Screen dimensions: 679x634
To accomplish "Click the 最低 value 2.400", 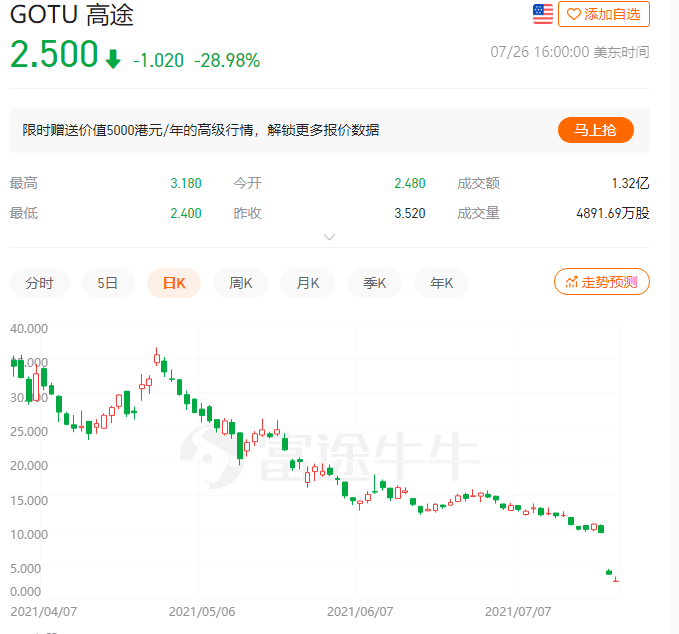I will [x=186, y=213].
